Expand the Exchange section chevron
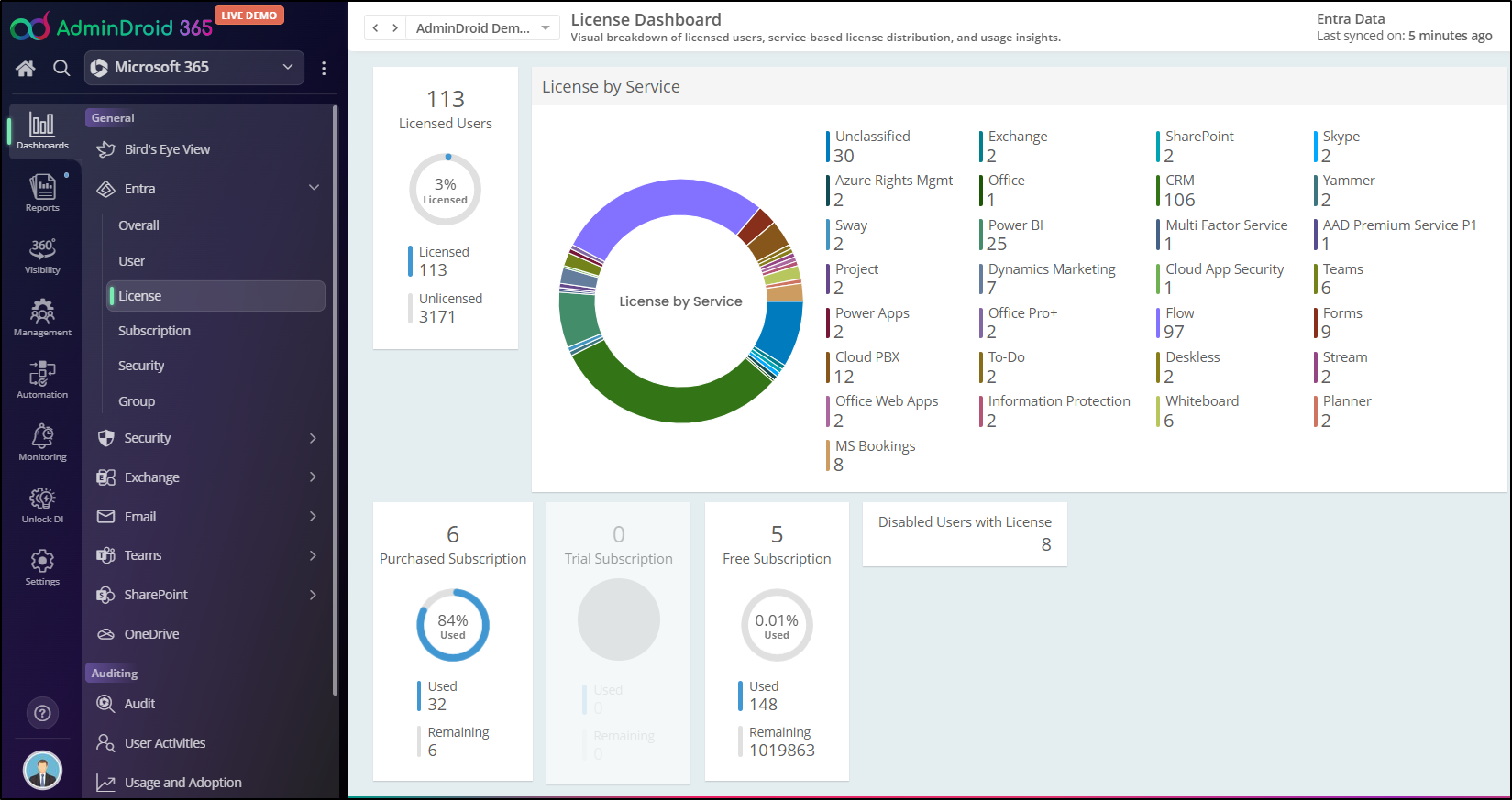This screenshot has height=800, width=1512. [x=313, y=477]
